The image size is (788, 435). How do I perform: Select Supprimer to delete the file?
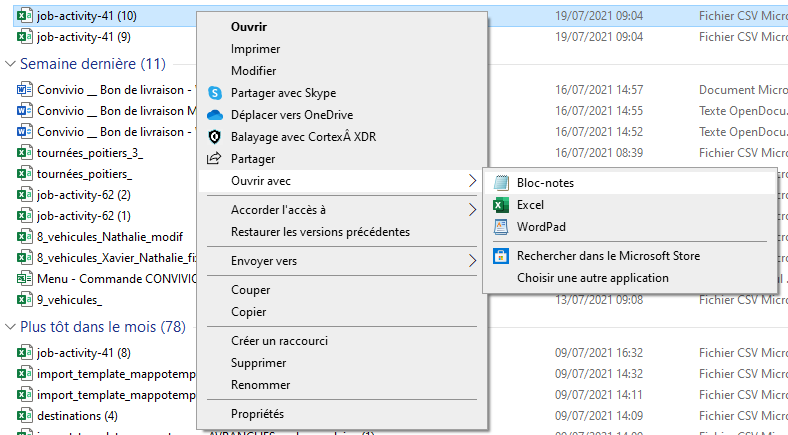pyautogui.click(x=258, y=363)
